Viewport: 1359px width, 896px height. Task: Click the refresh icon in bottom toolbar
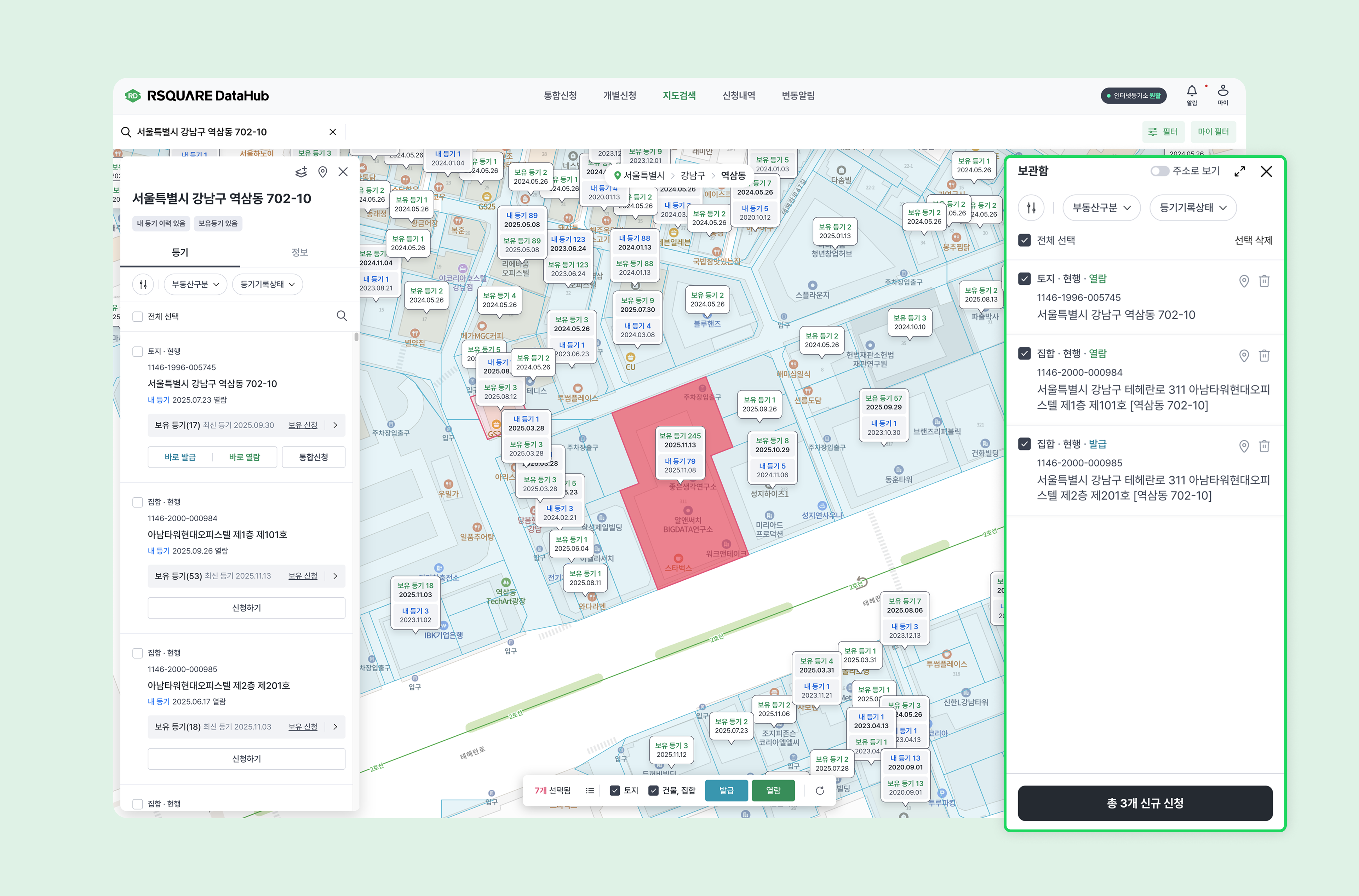click(x=820, y=791)
